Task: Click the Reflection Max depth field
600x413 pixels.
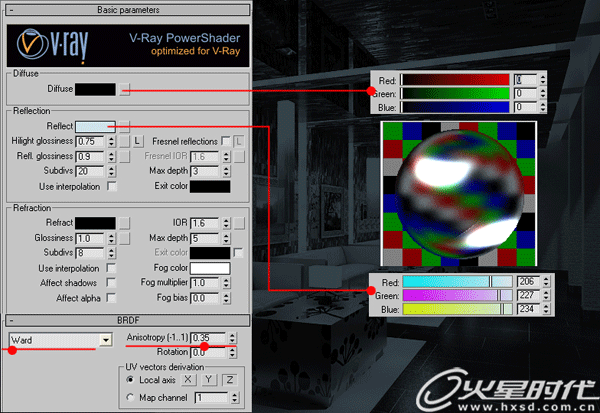Action: pos(205,171)
